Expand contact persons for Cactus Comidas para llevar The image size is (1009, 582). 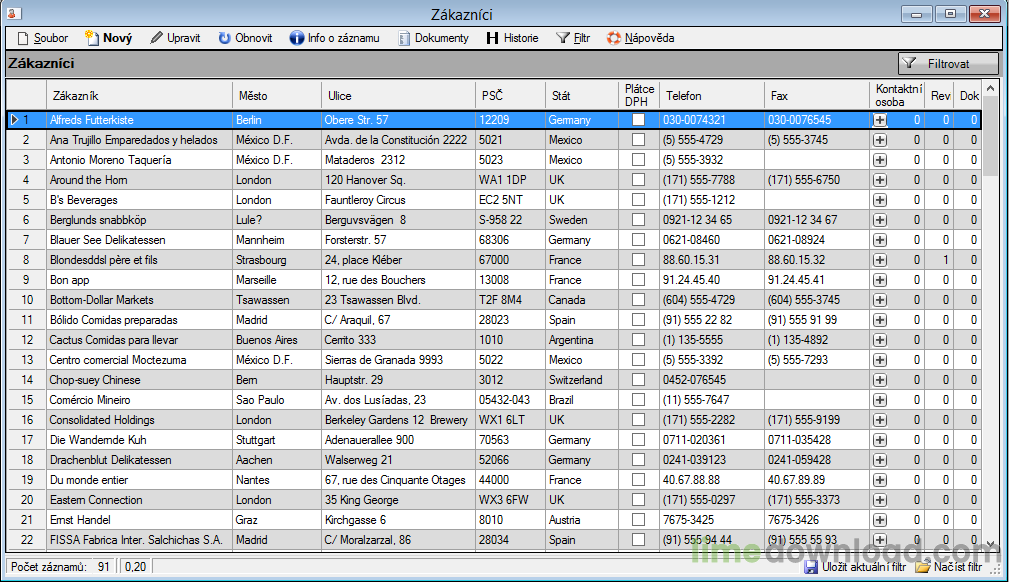880,340
